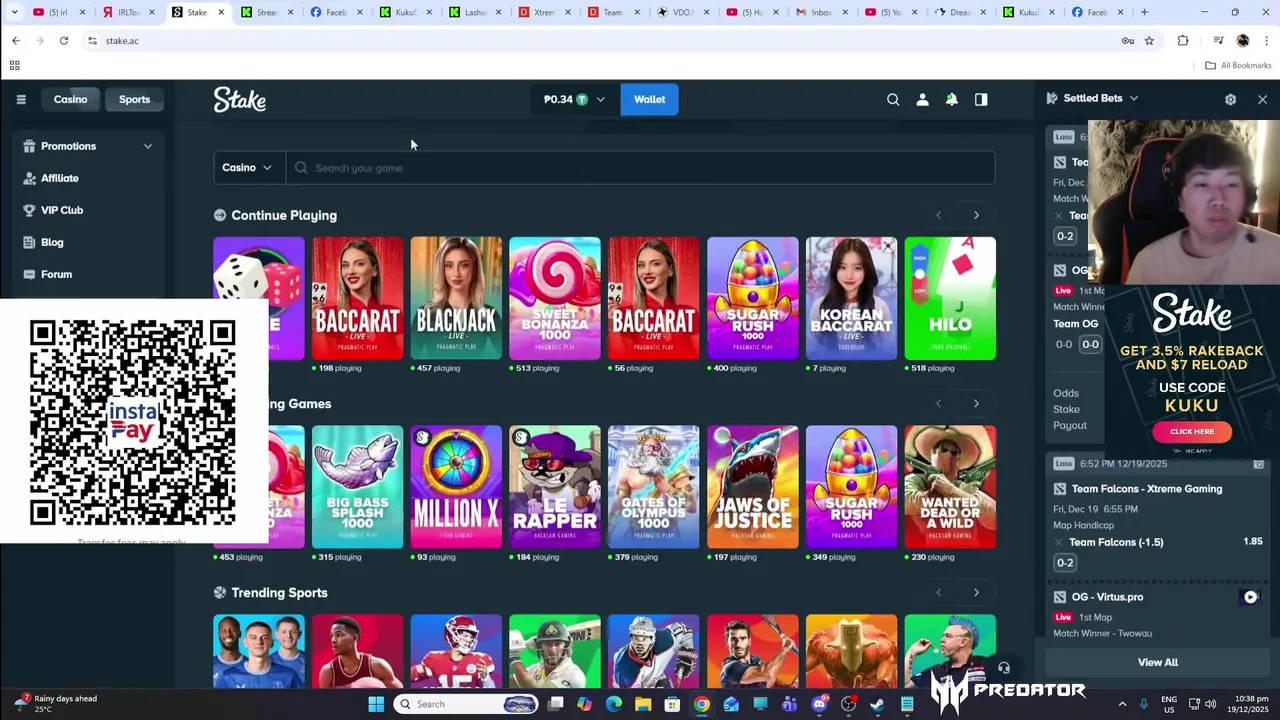
Task: Click the Stake logo
Action: point(239,99)
